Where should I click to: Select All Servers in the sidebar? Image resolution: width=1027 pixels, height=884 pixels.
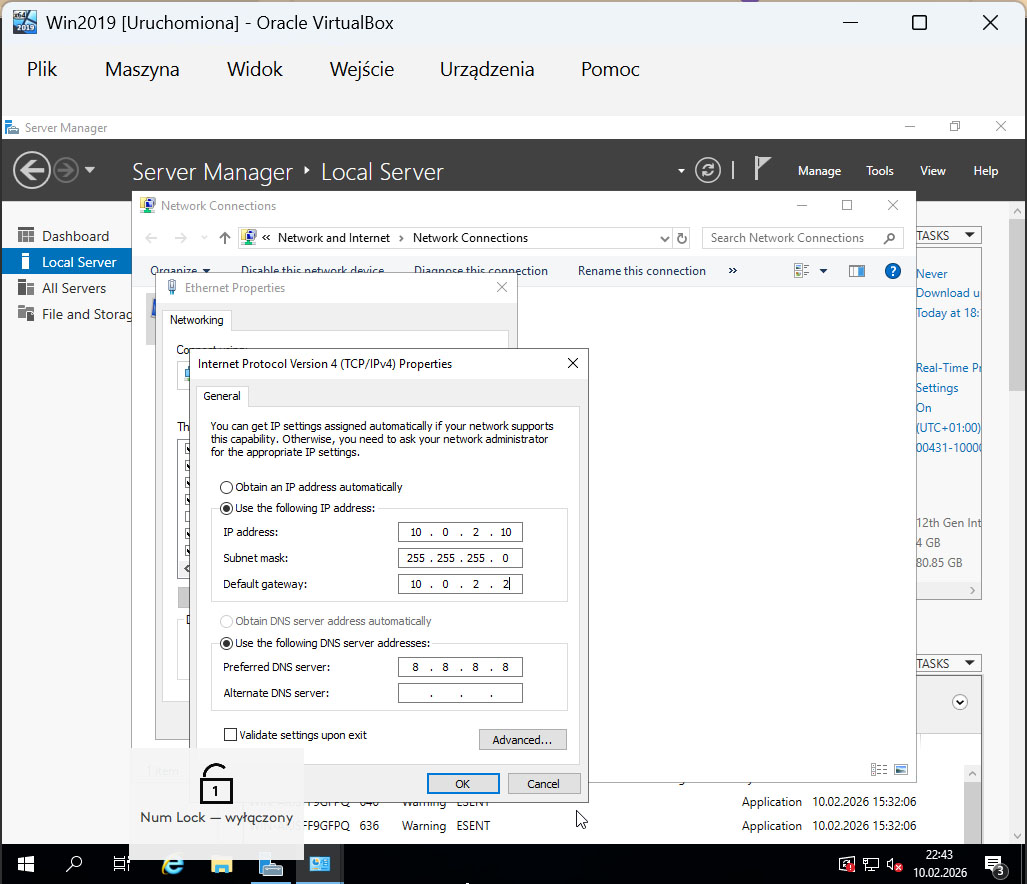(73, 288)
